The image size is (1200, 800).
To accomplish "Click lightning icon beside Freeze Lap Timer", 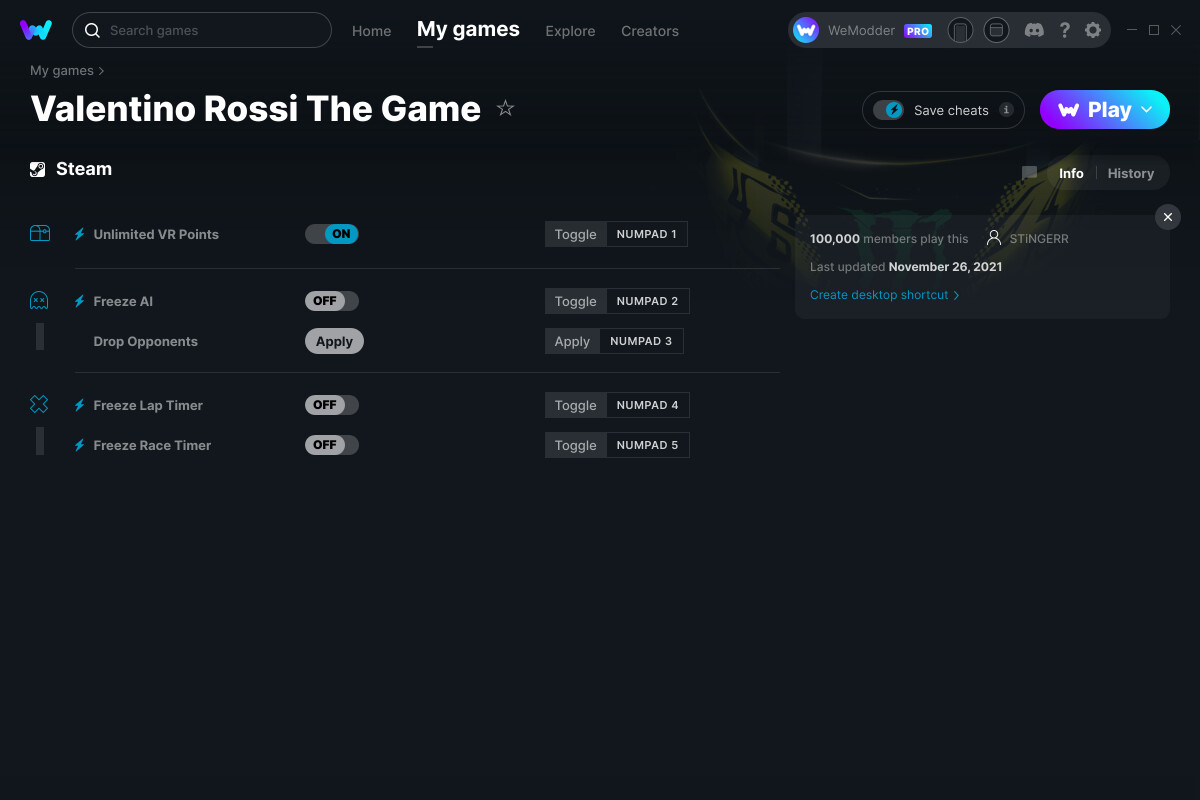I will click(x=80, y=405).
